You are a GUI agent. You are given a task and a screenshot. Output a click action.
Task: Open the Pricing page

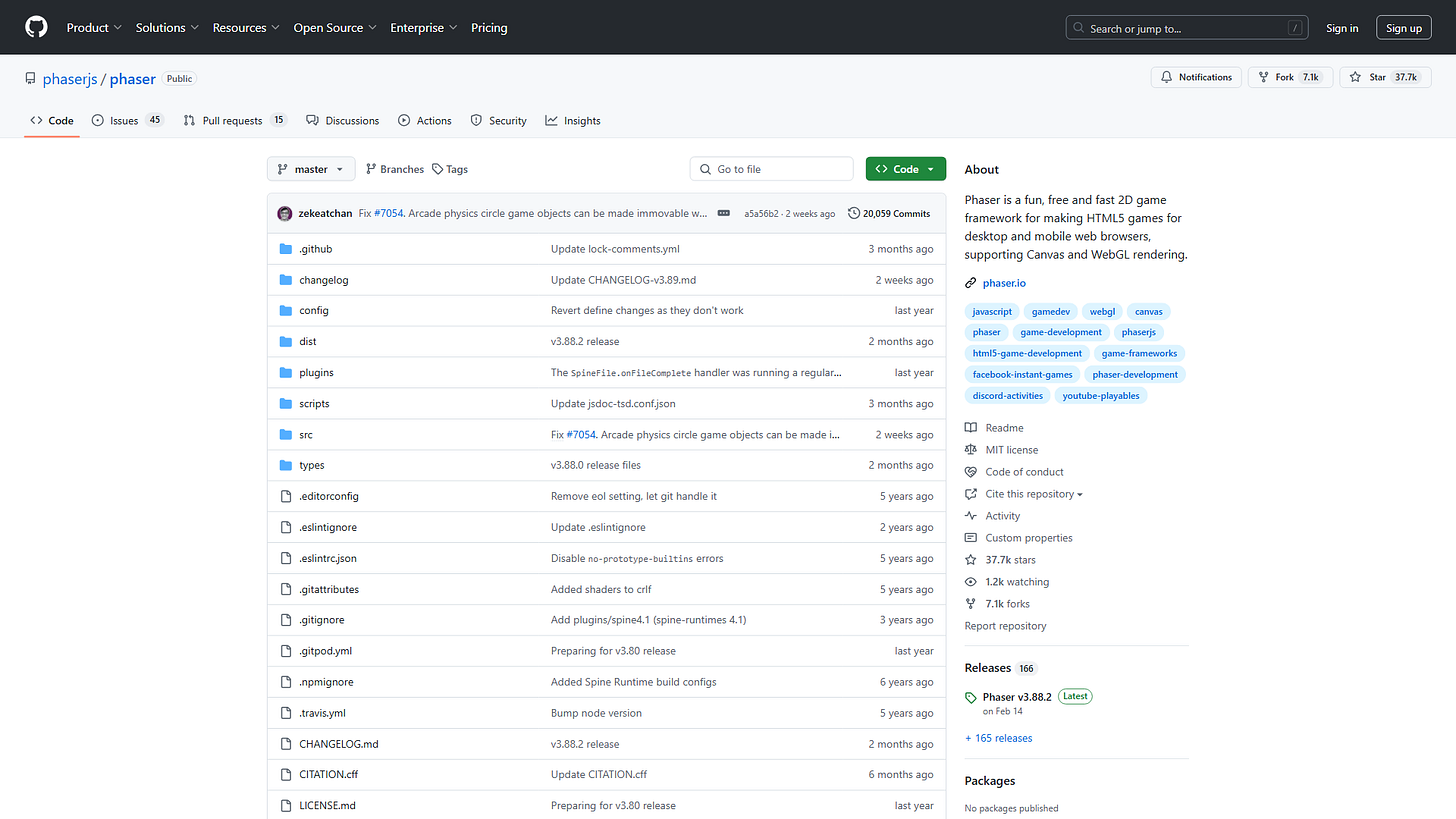pos(489,28)
